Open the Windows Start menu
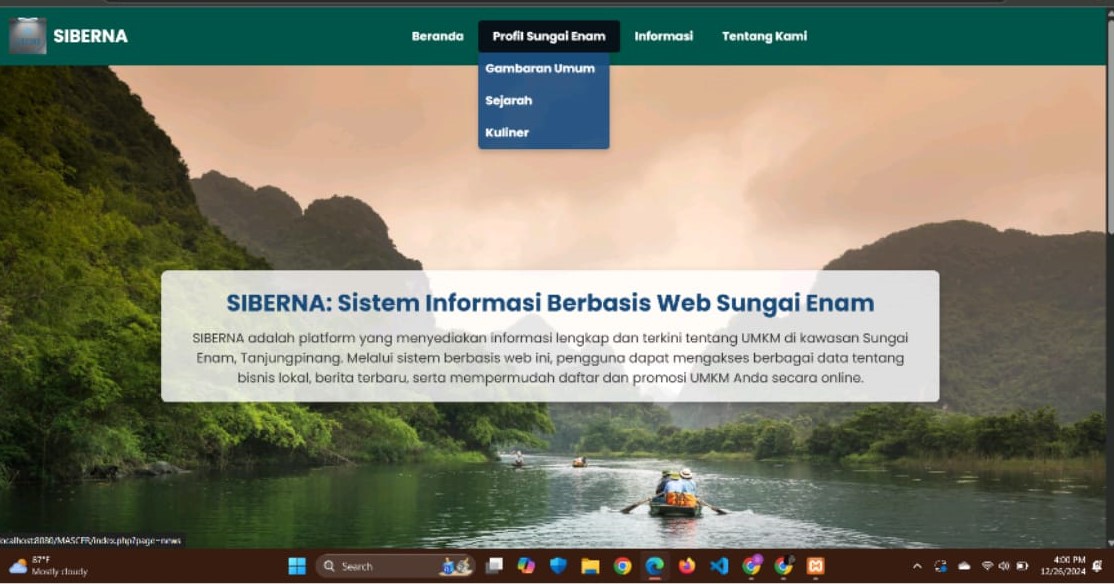The image size is (1114, 584). [297, 566]
